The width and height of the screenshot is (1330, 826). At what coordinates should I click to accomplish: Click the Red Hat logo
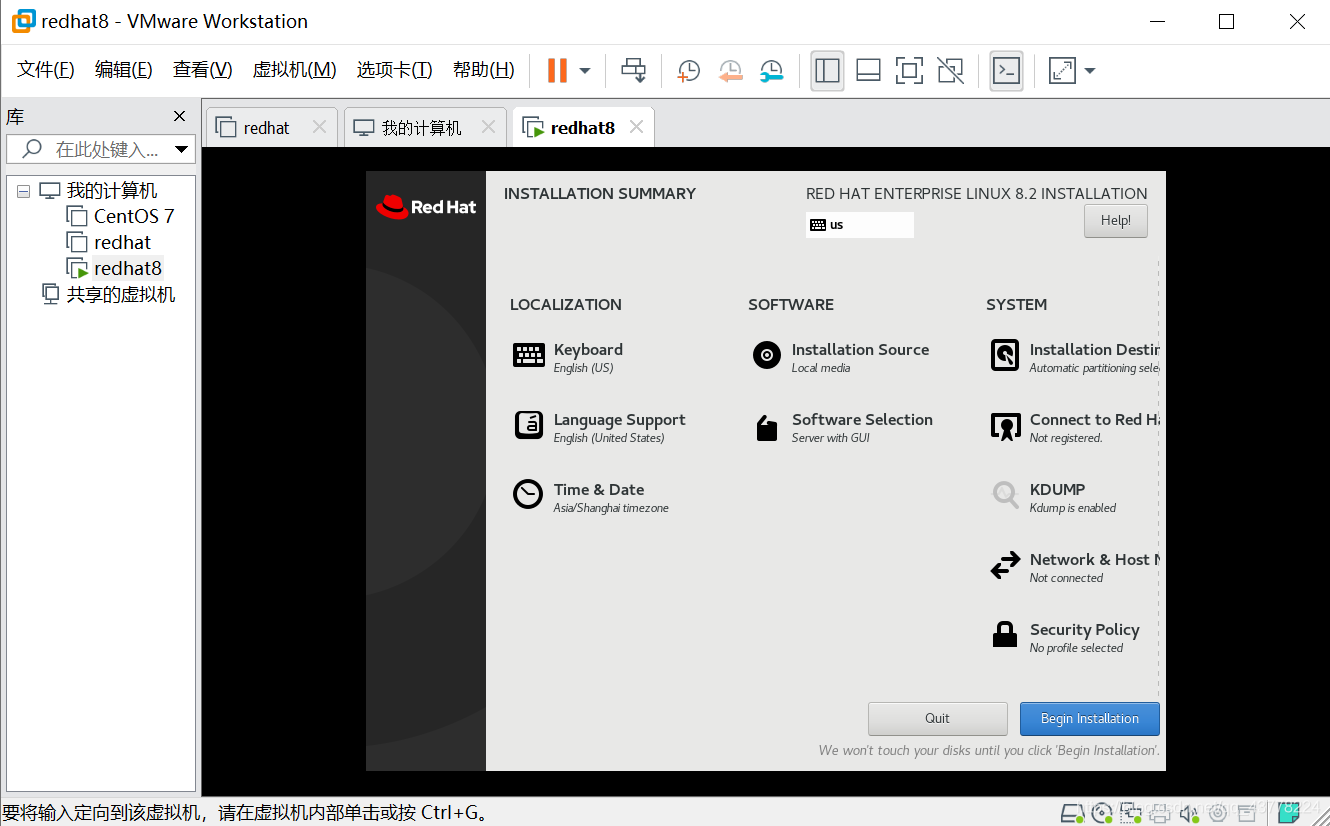pyautogui.click(x=426, y=207)
